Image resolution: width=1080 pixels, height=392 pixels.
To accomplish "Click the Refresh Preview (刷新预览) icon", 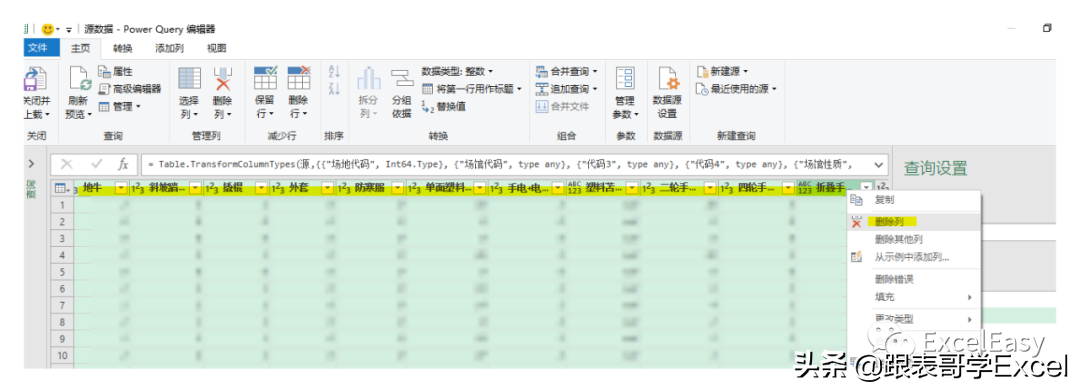I will (x=80, y=80).
